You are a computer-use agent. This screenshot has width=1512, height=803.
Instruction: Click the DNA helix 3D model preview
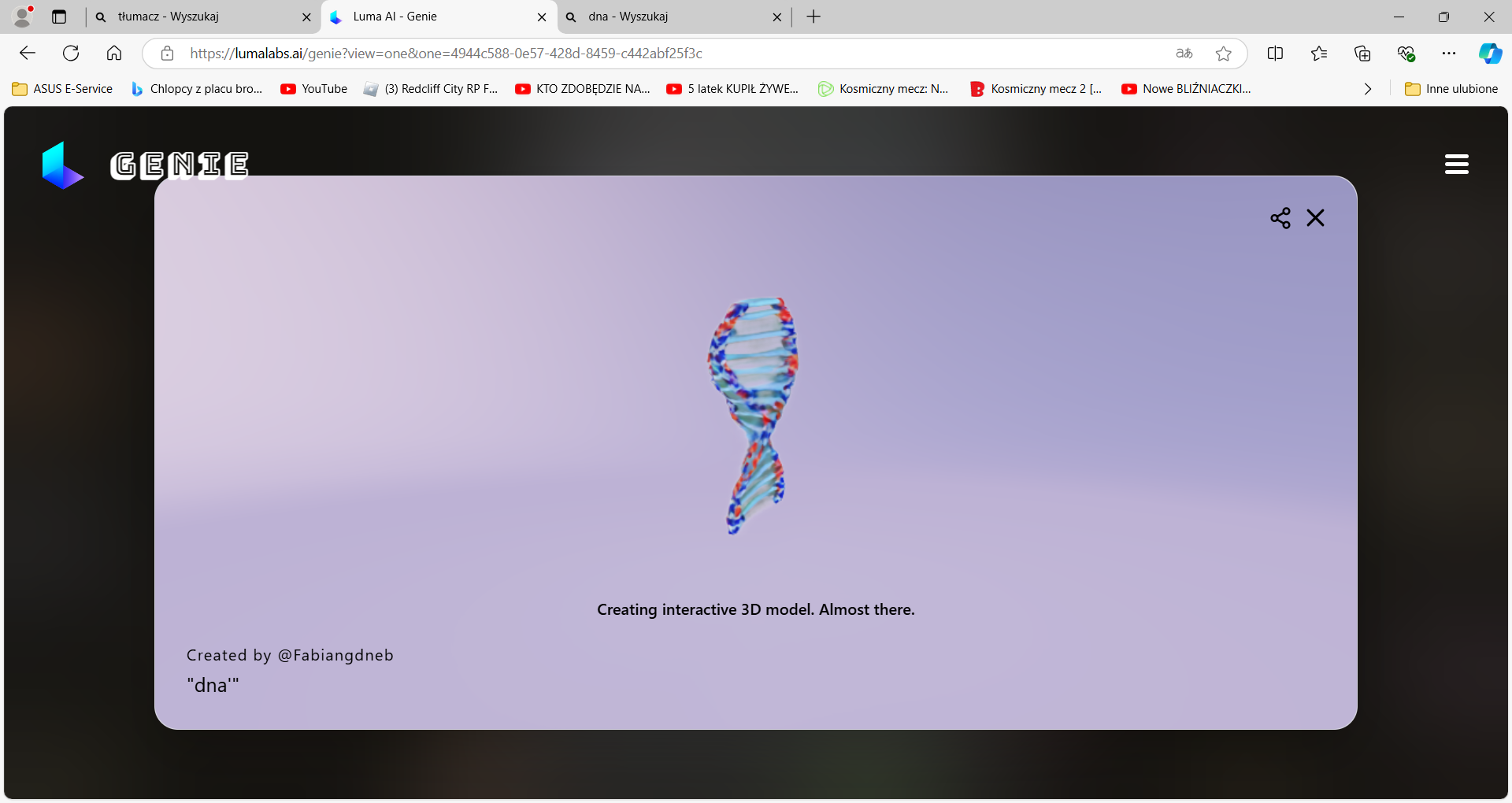coord(754,415)
